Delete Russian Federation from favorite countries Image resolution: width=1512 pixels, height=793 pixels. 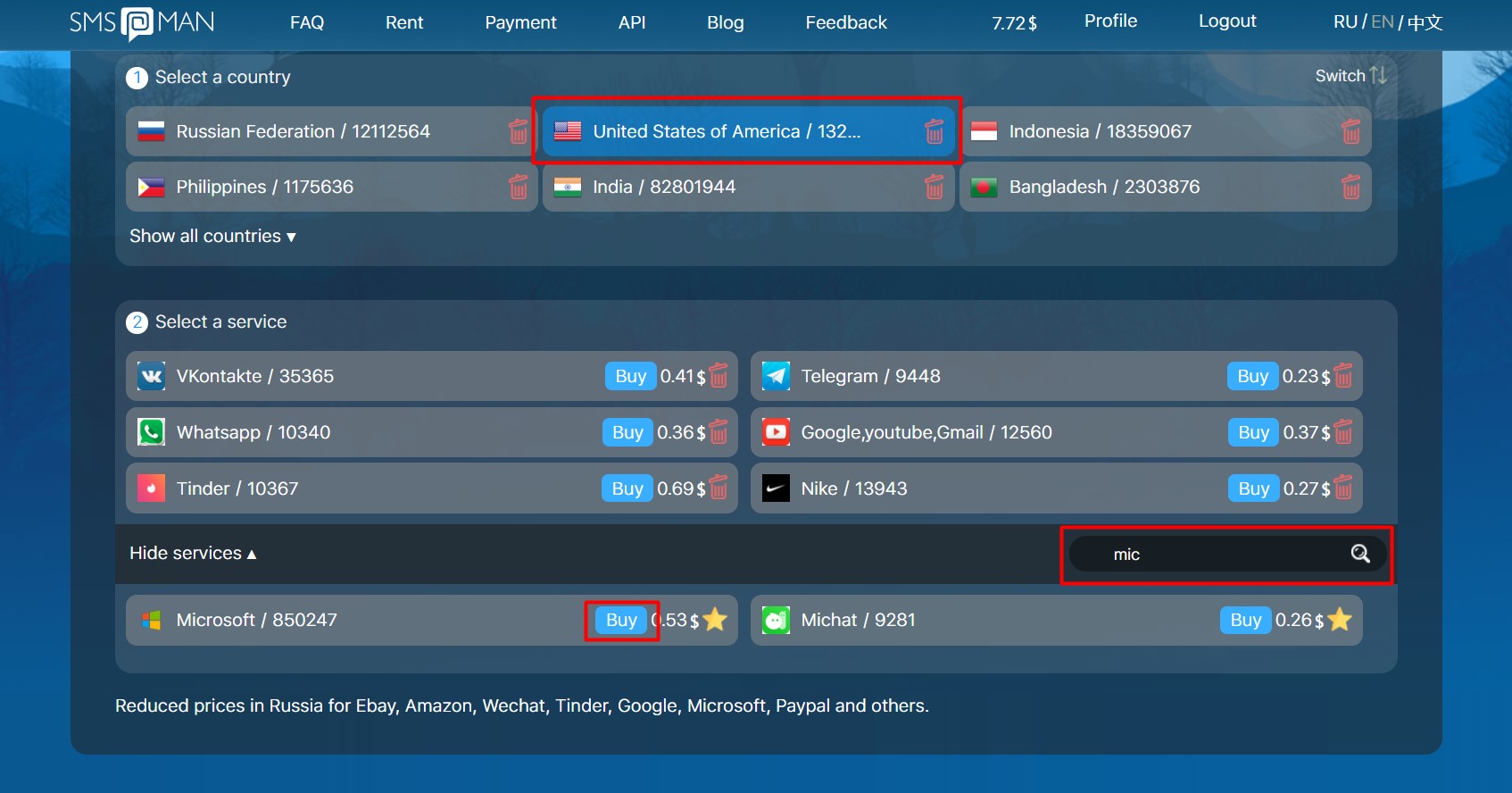tap(518, 131)
